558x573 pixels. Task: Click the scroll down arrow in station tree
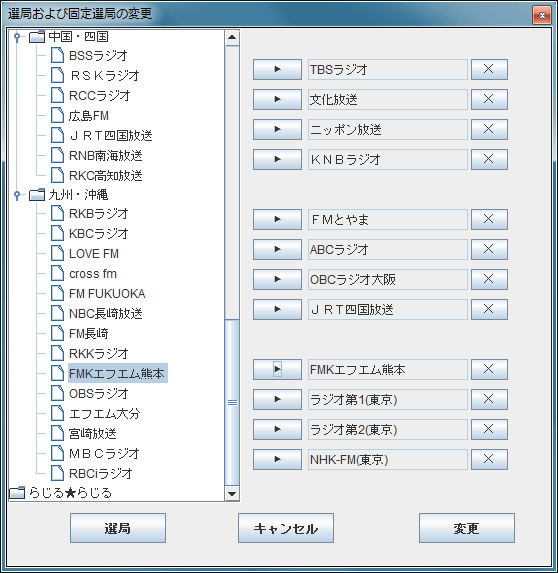(232, 494)
